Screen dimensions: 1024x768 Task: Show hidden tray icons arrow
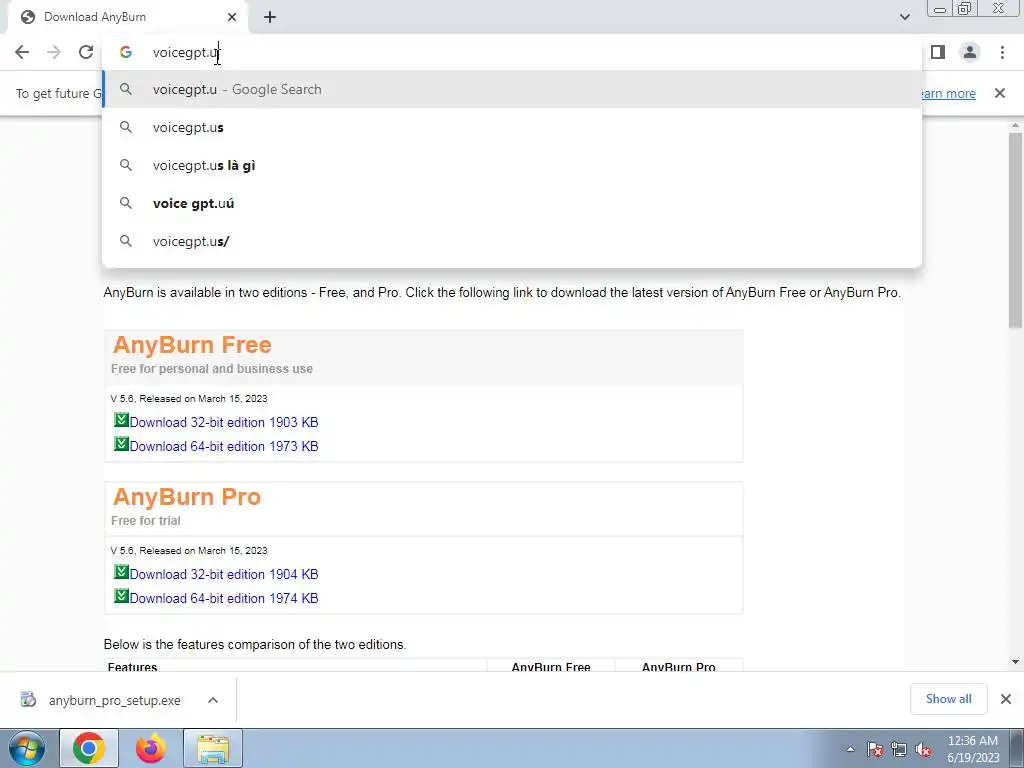click(850, 750)
